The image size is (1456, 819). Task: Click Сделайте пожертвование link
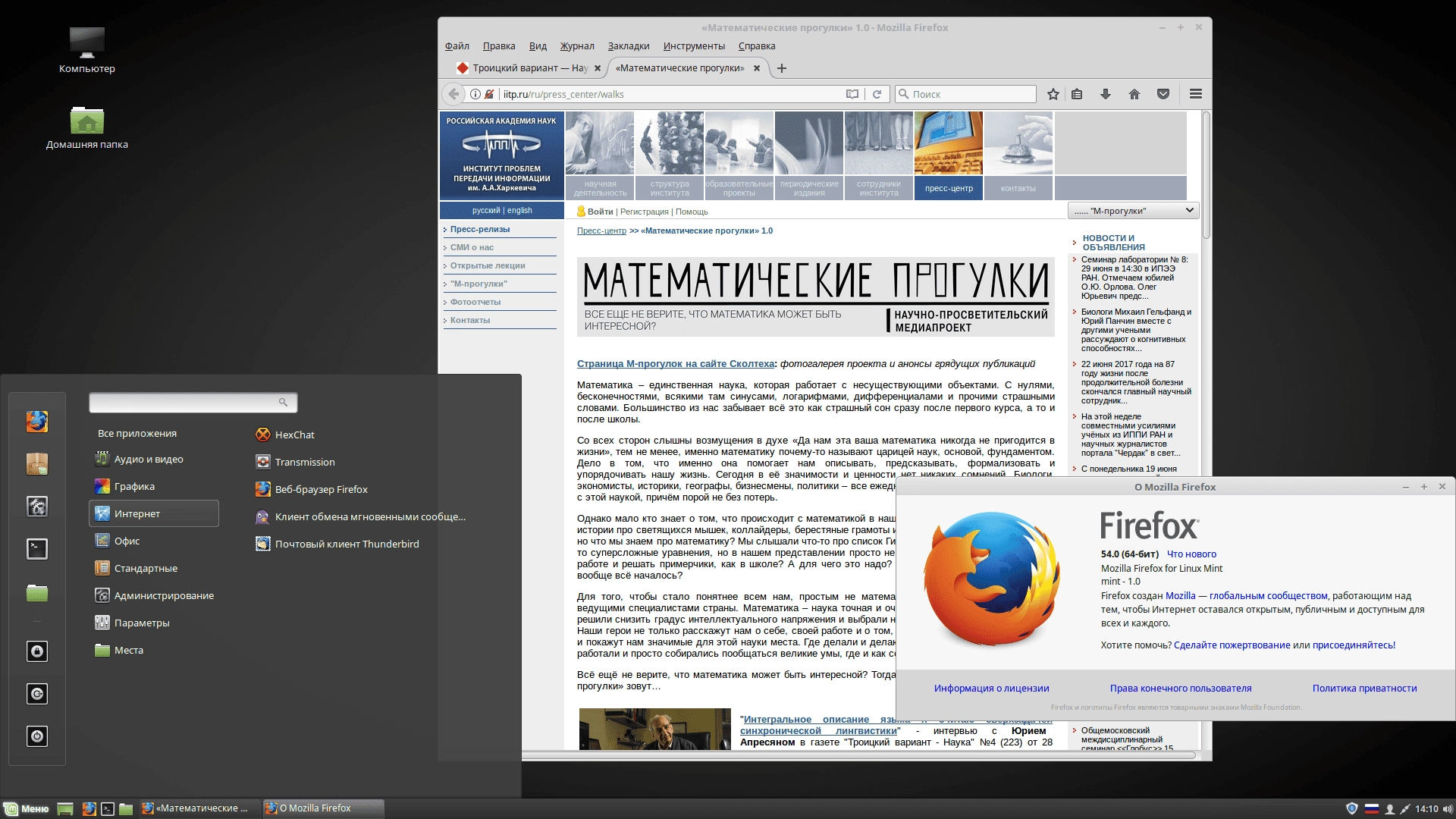click(1232, 645)
